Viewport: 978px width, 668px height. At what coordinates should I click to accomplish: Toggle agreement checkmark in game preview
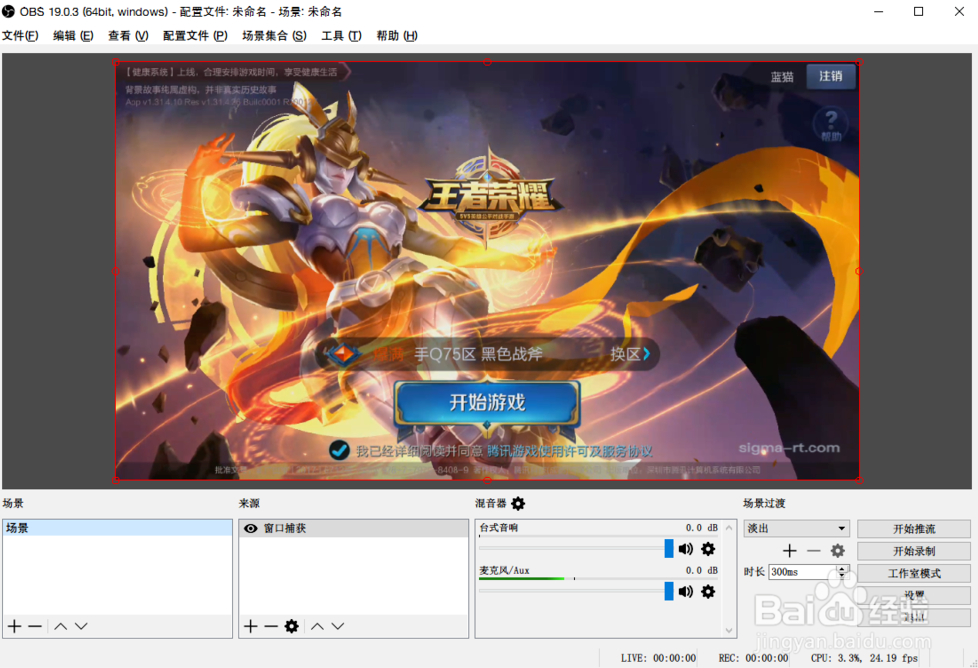pos(339,450)
